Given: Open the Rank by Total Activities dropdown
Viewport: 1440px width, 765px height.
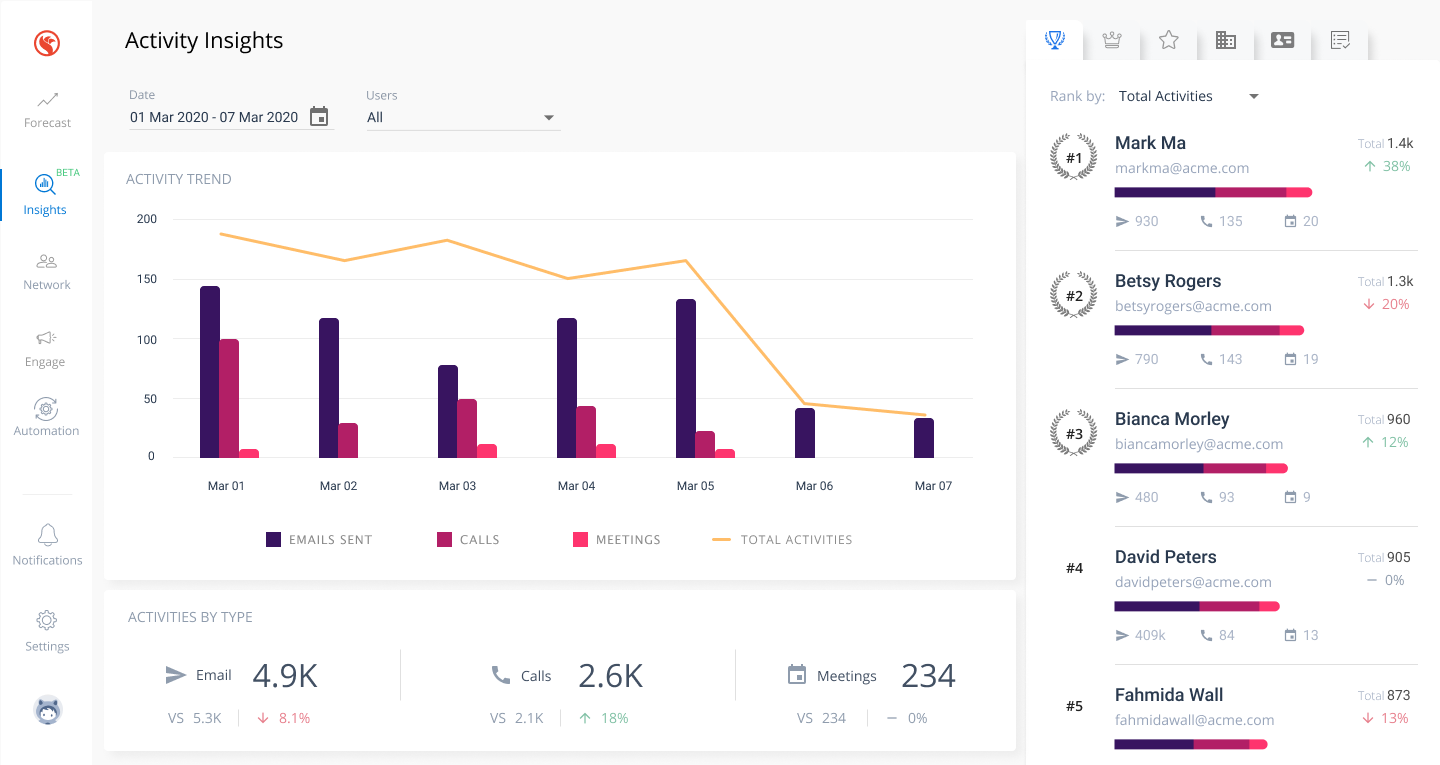Looking at the screenshot, I should pyautogui.click(x=1188, y=96).
